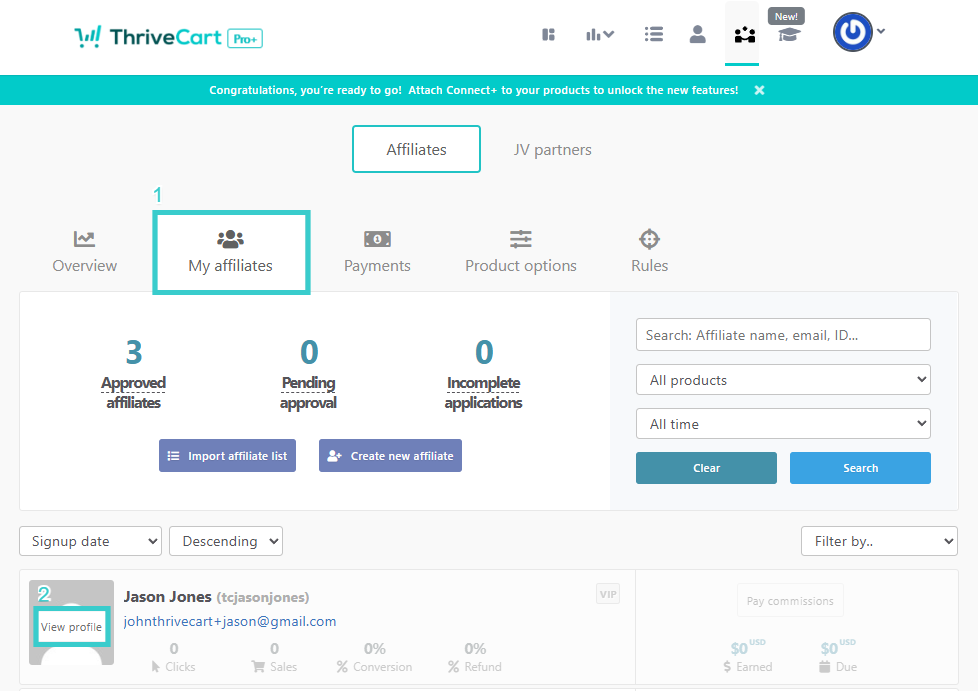Screen dimensions: 978x691
Task: Select the affiliates icon in top navigation
Action: pos(743,35)
